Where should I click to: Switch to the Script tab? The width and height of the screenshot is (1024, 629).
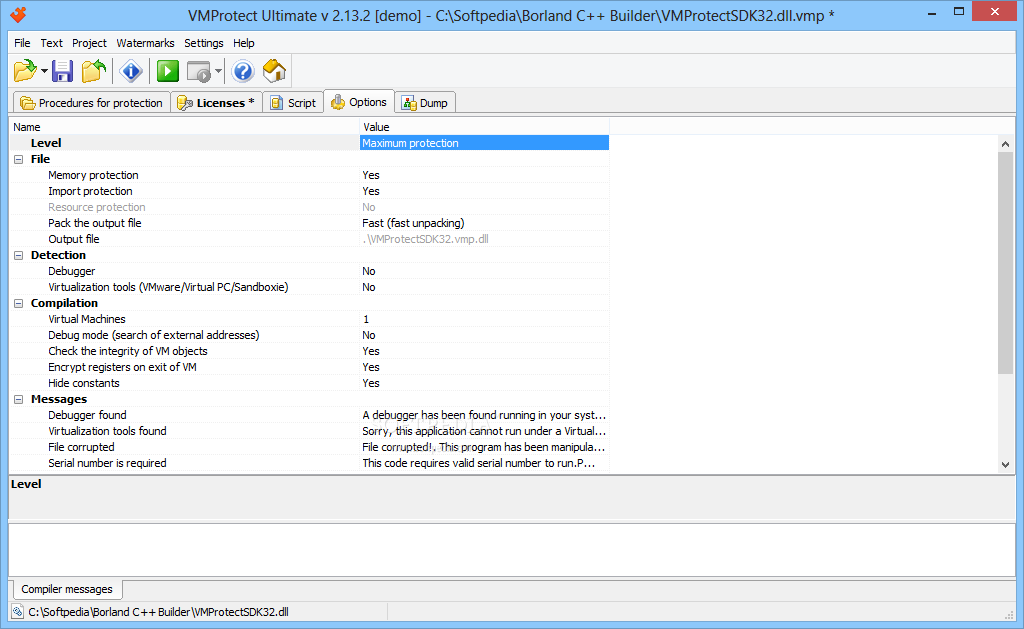point(293,103)
